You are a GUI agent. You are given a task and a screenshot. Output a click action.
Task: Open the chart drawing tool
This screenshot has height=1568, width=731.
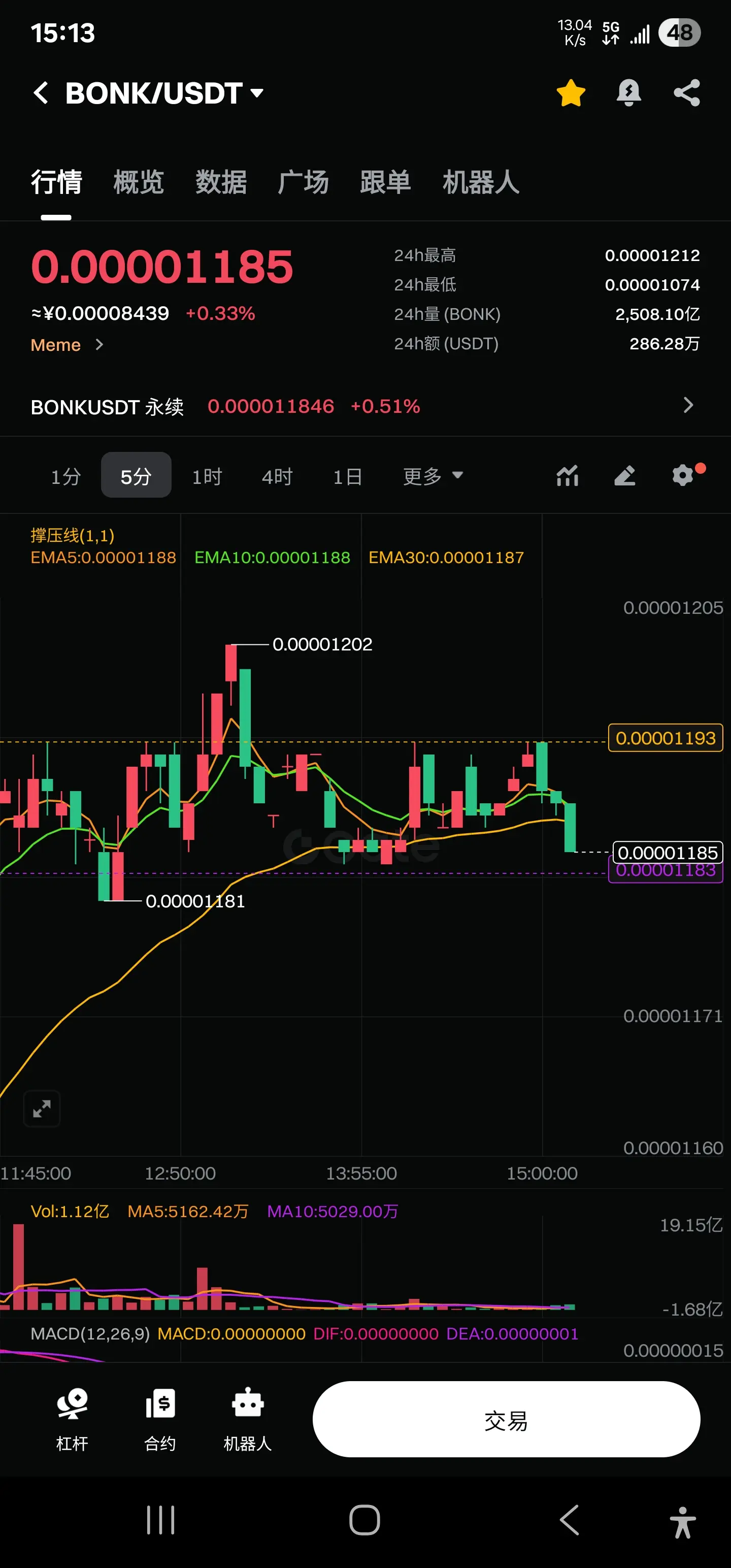(x=625, y=475)
